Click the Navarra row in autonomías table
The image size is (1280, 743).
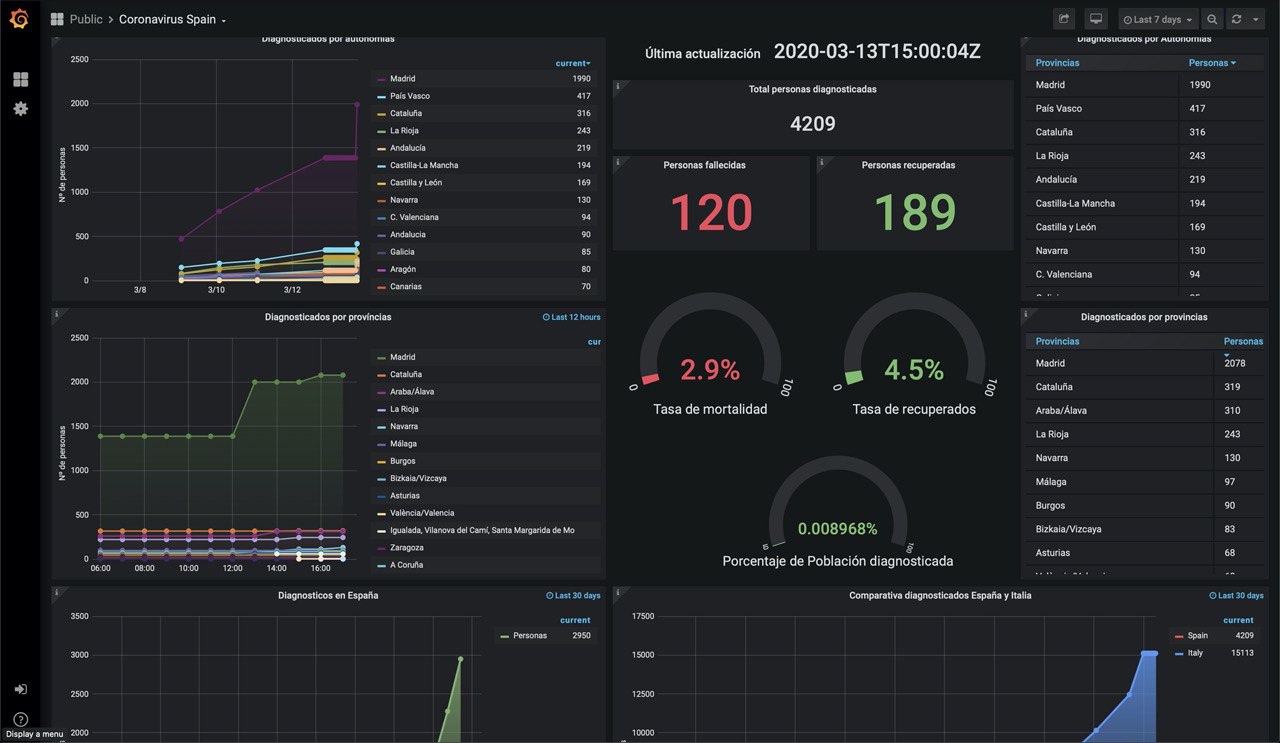pyautogui.click(x=1146, y=251)
